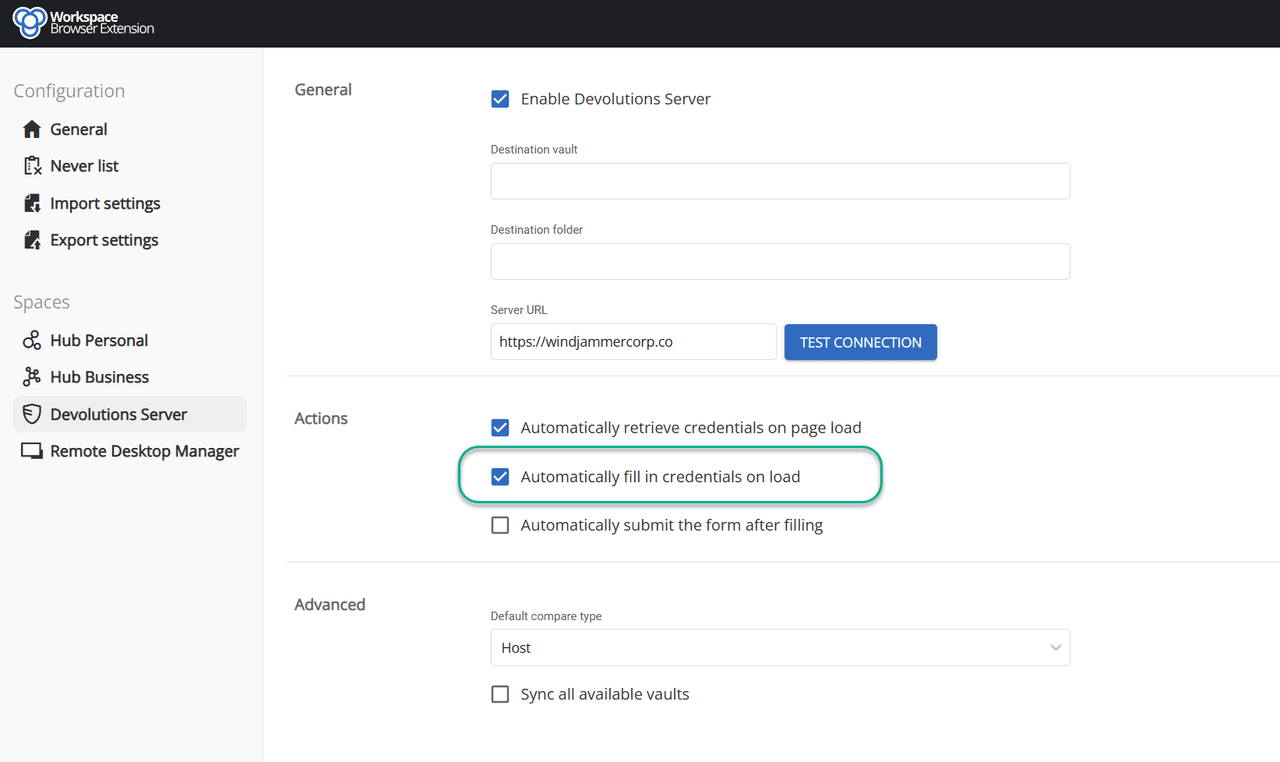
Task: Click the Devolutions Server shield icon
Action: 32,414
